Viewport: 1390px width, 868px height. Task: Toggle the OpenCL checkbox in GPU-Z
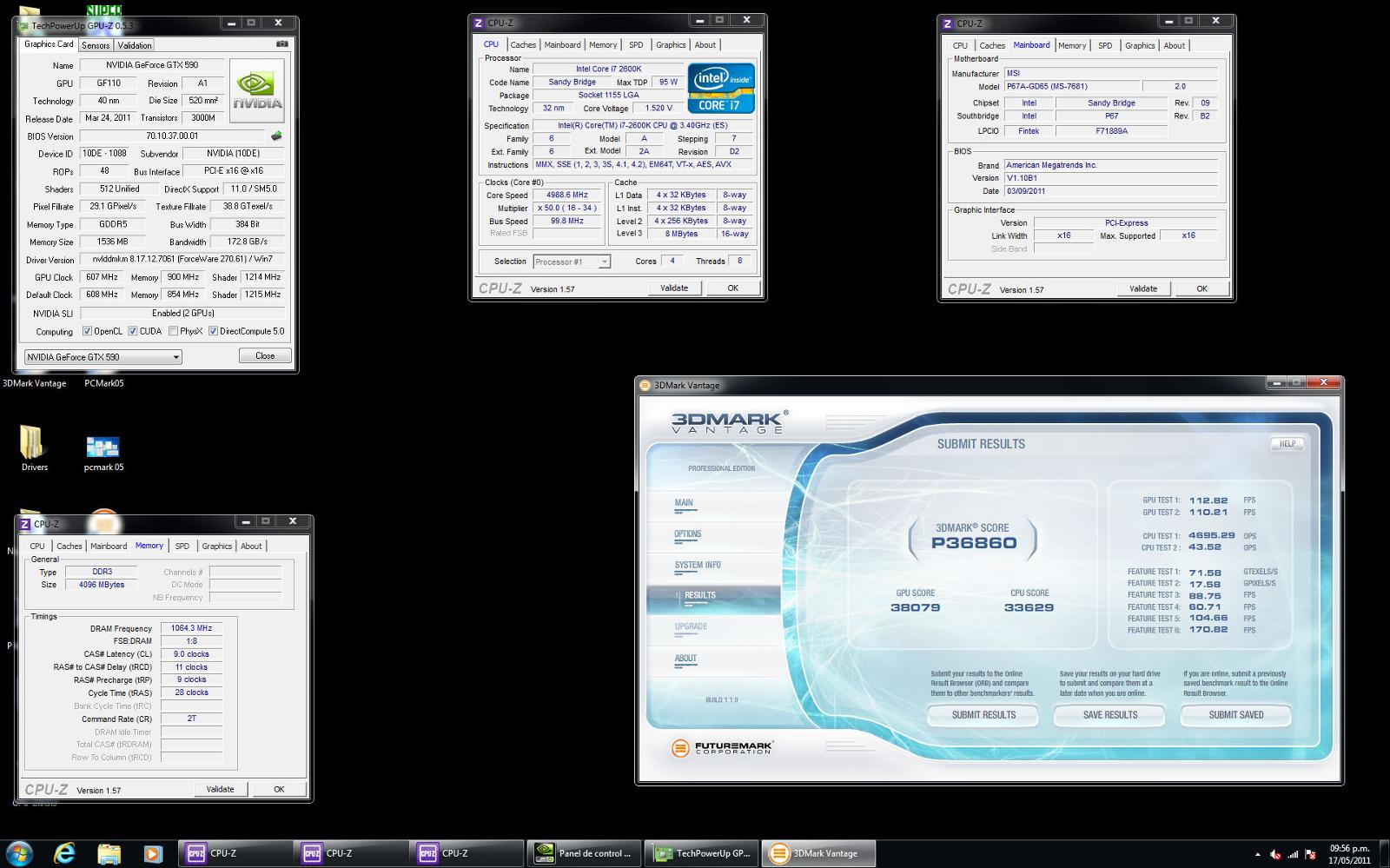[87, 331]
